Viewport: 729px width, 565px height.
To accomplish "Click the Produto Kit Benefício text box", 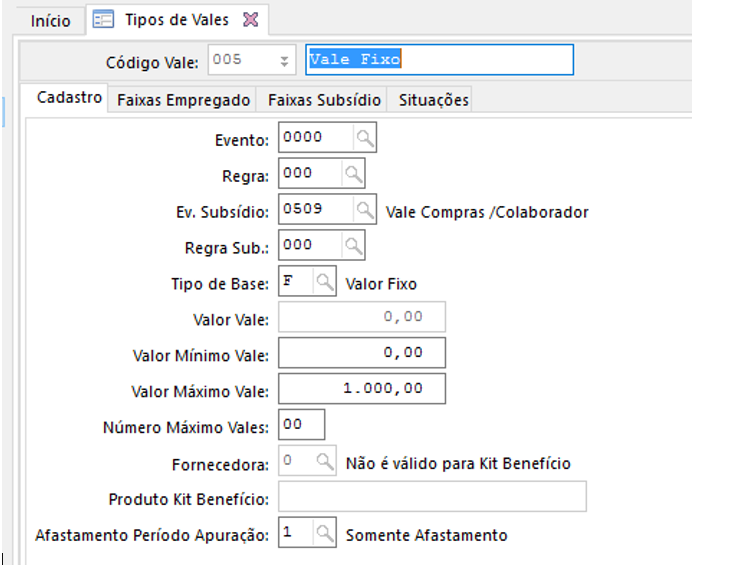I will point(432,497).
